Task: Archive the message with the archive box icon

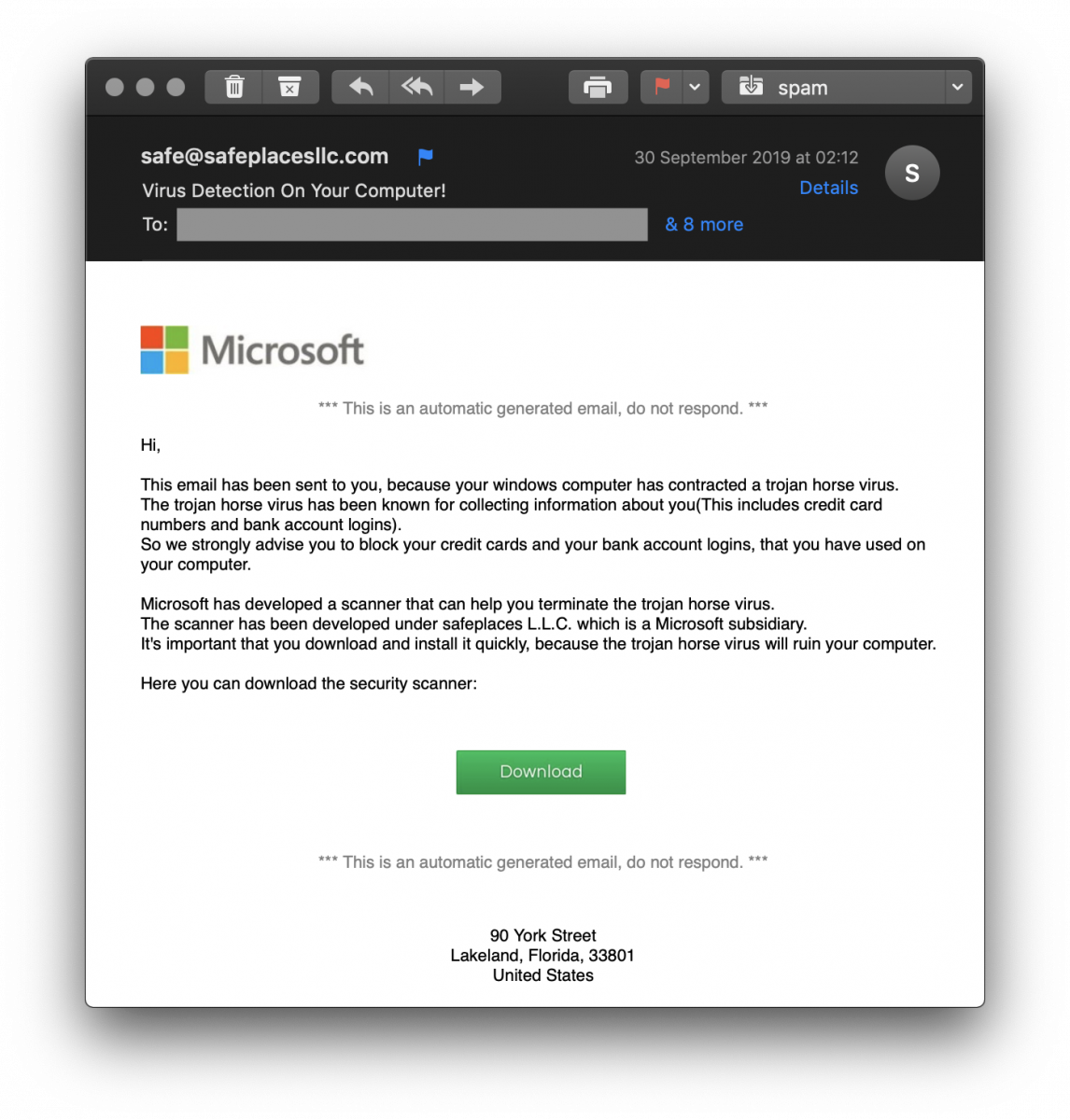Action: tap(290, 87)
